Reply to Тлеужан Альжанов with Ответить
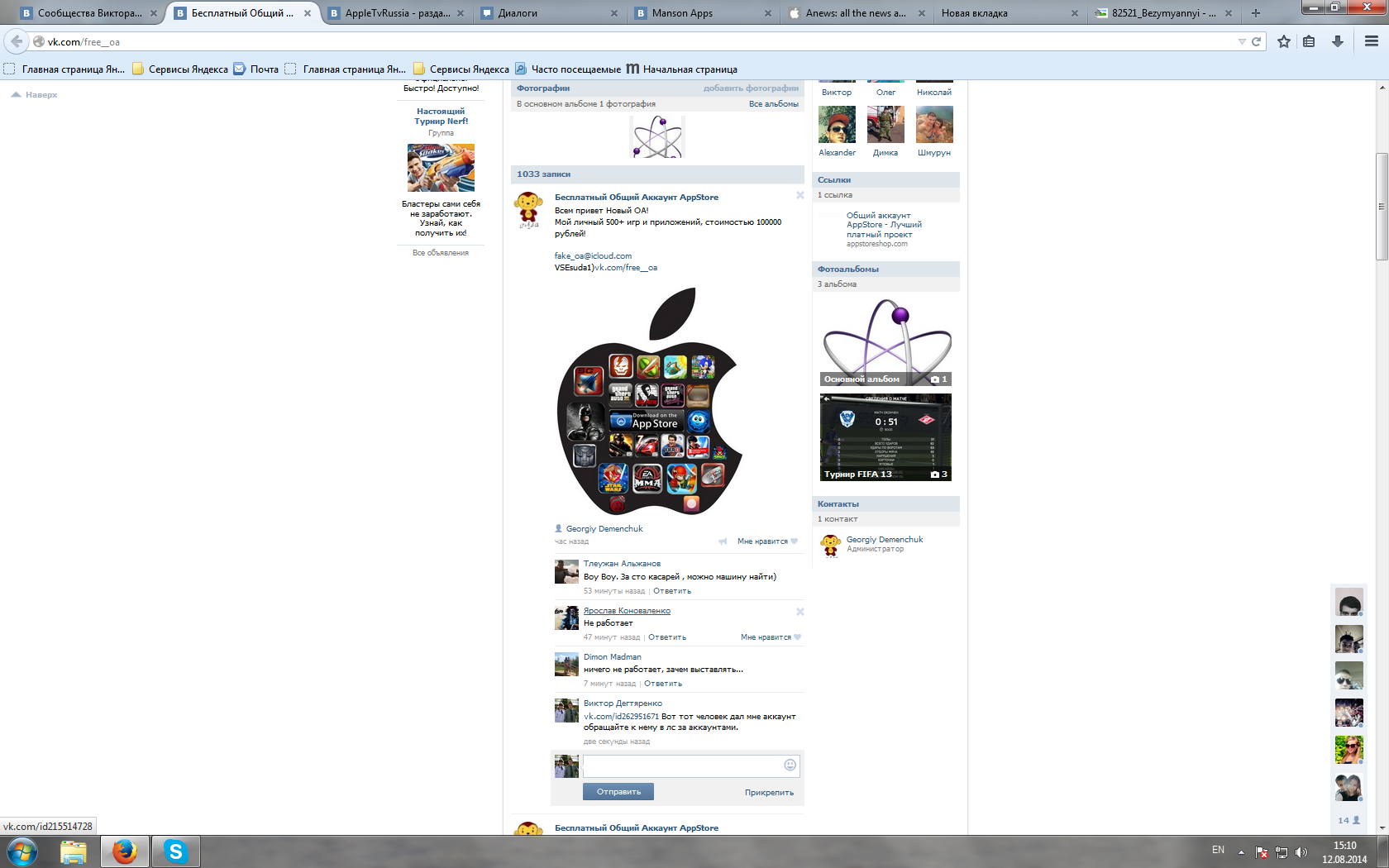Screen dimensions: 1389x868 pos(672,591)
